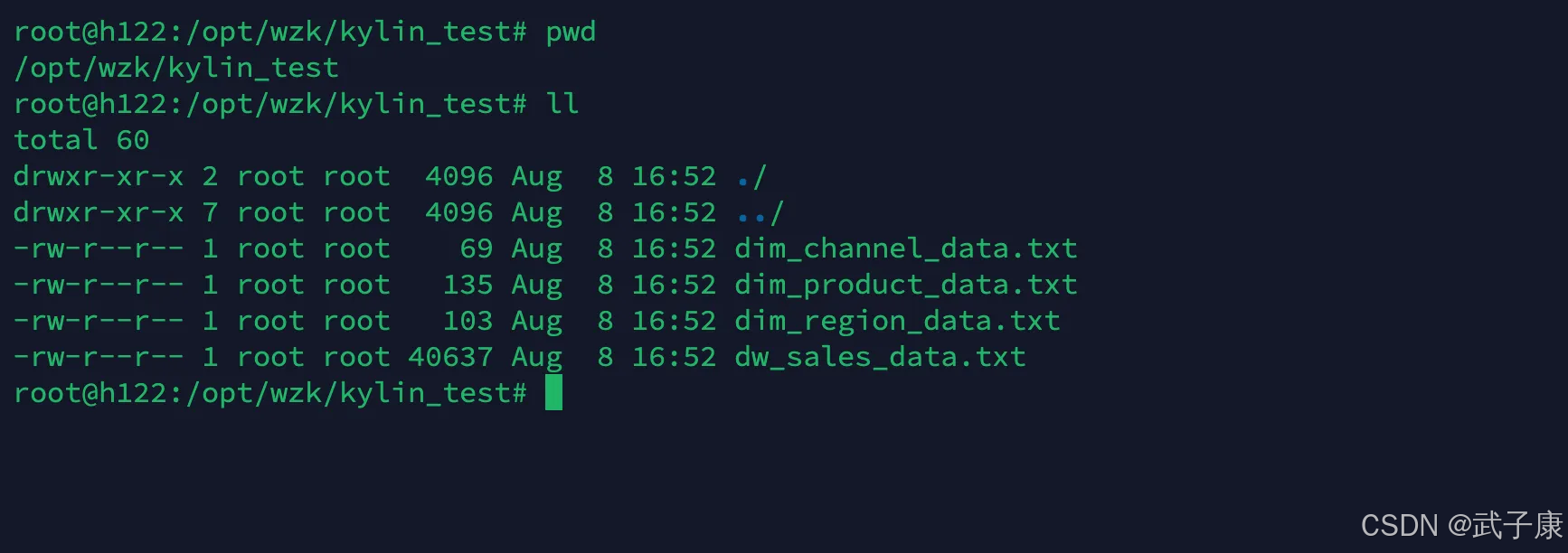Click the parent directory ../ entry
1568x553 pixels.
(760, 212)
